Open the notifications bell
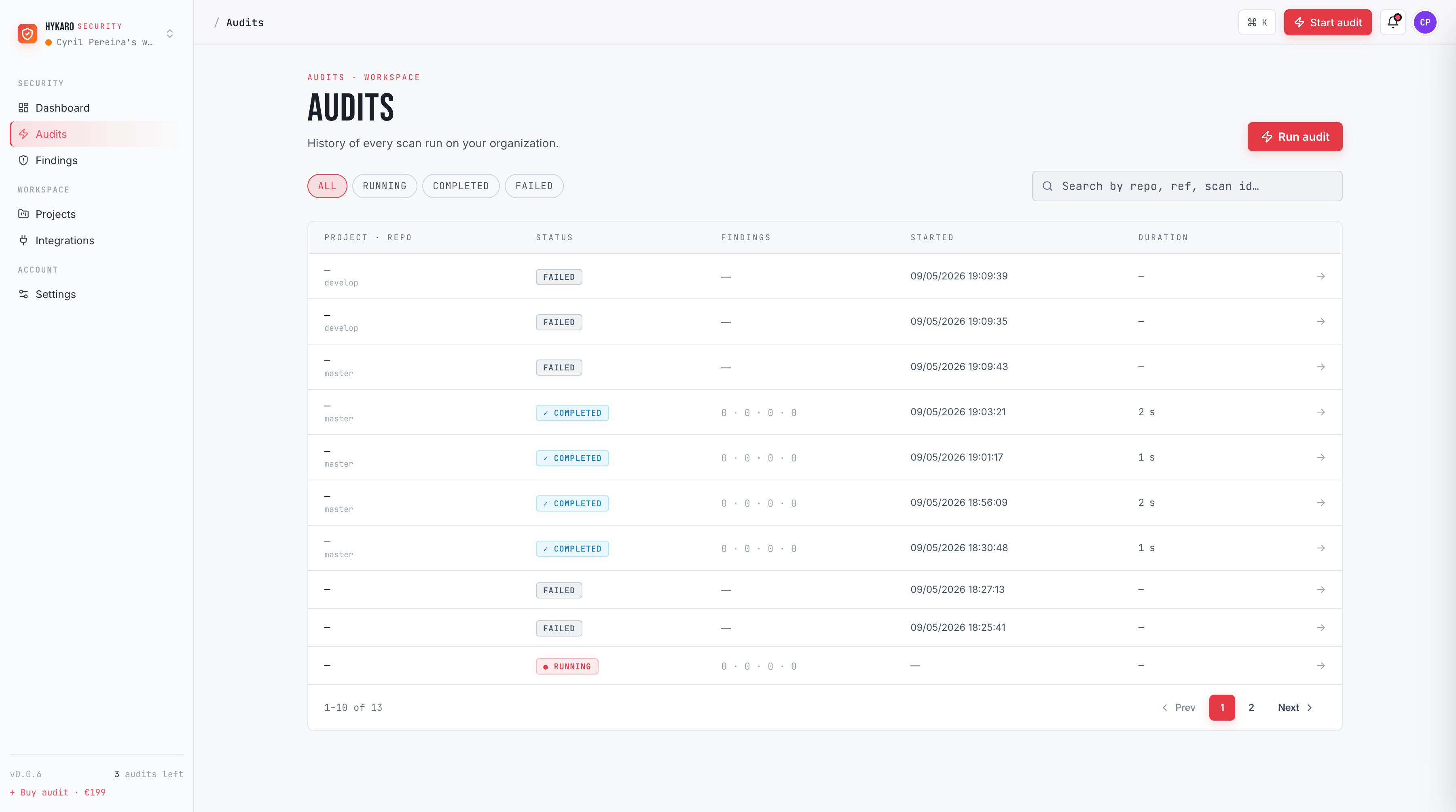 1393,23
